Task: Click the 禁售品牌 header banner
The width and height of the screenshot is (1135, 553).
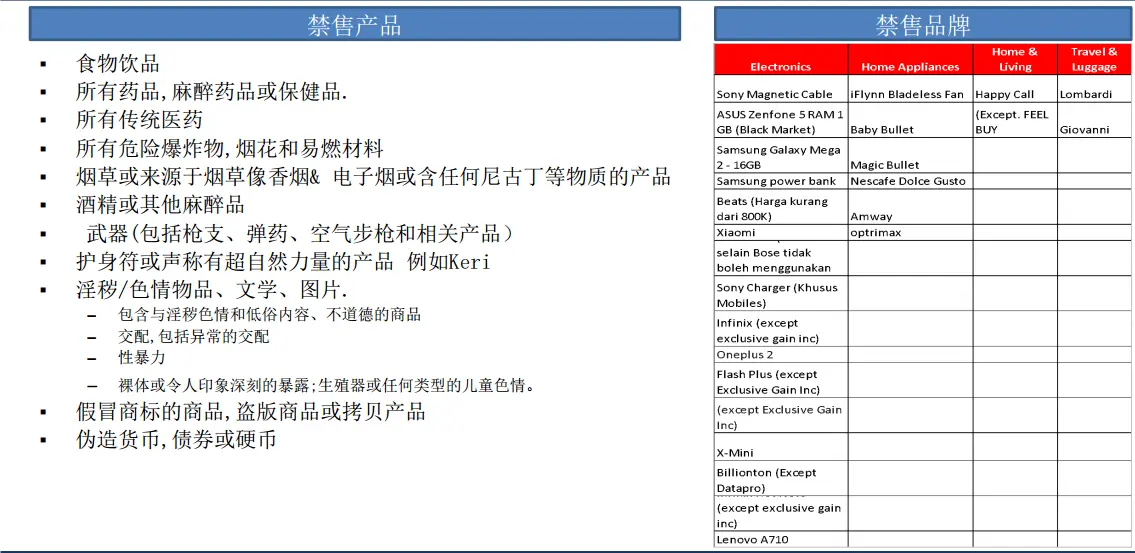Action: (x=922, y=24)
